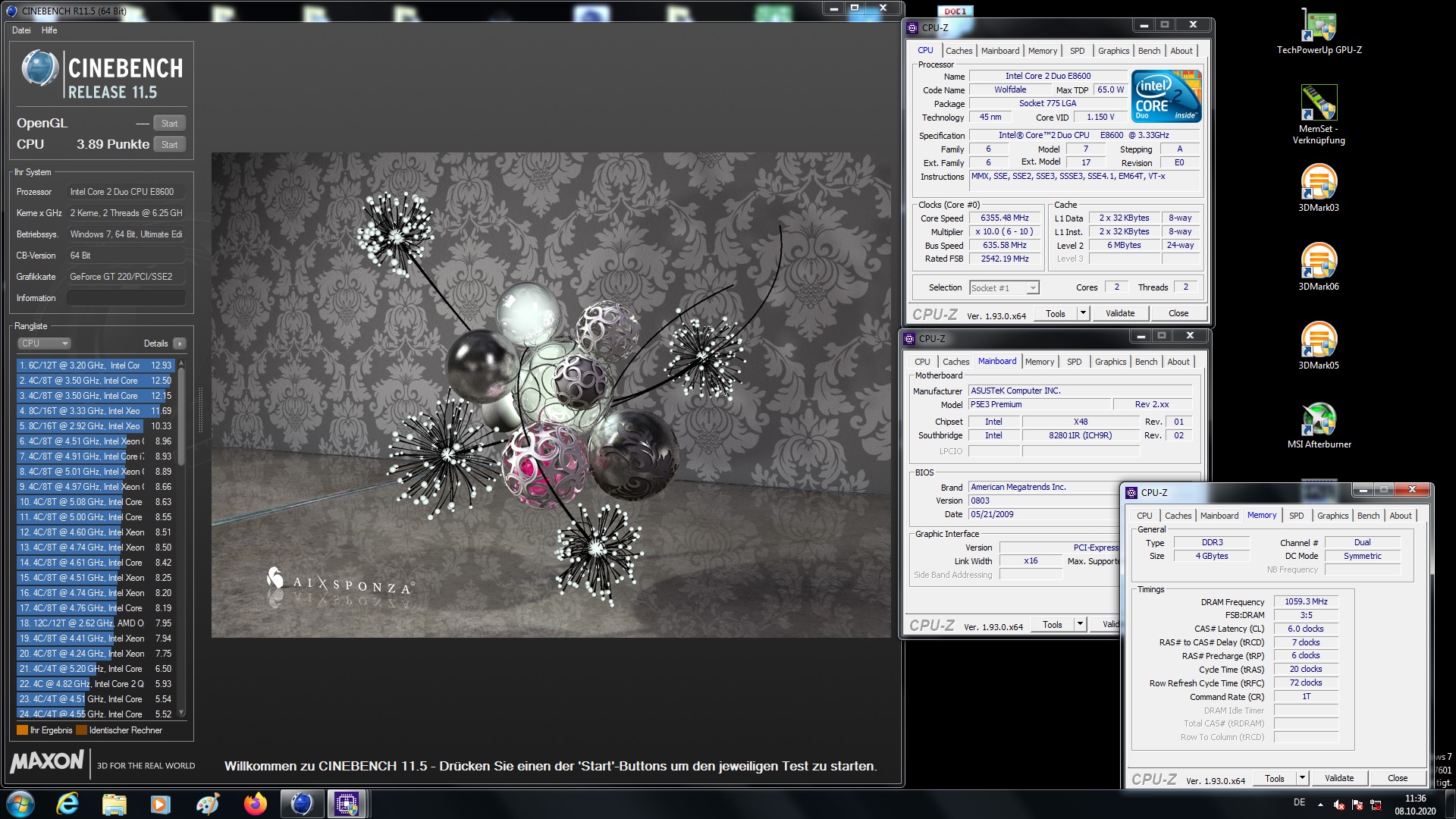Select ranking entry 18 AMD 12C/12T

[x=96, y=623]
